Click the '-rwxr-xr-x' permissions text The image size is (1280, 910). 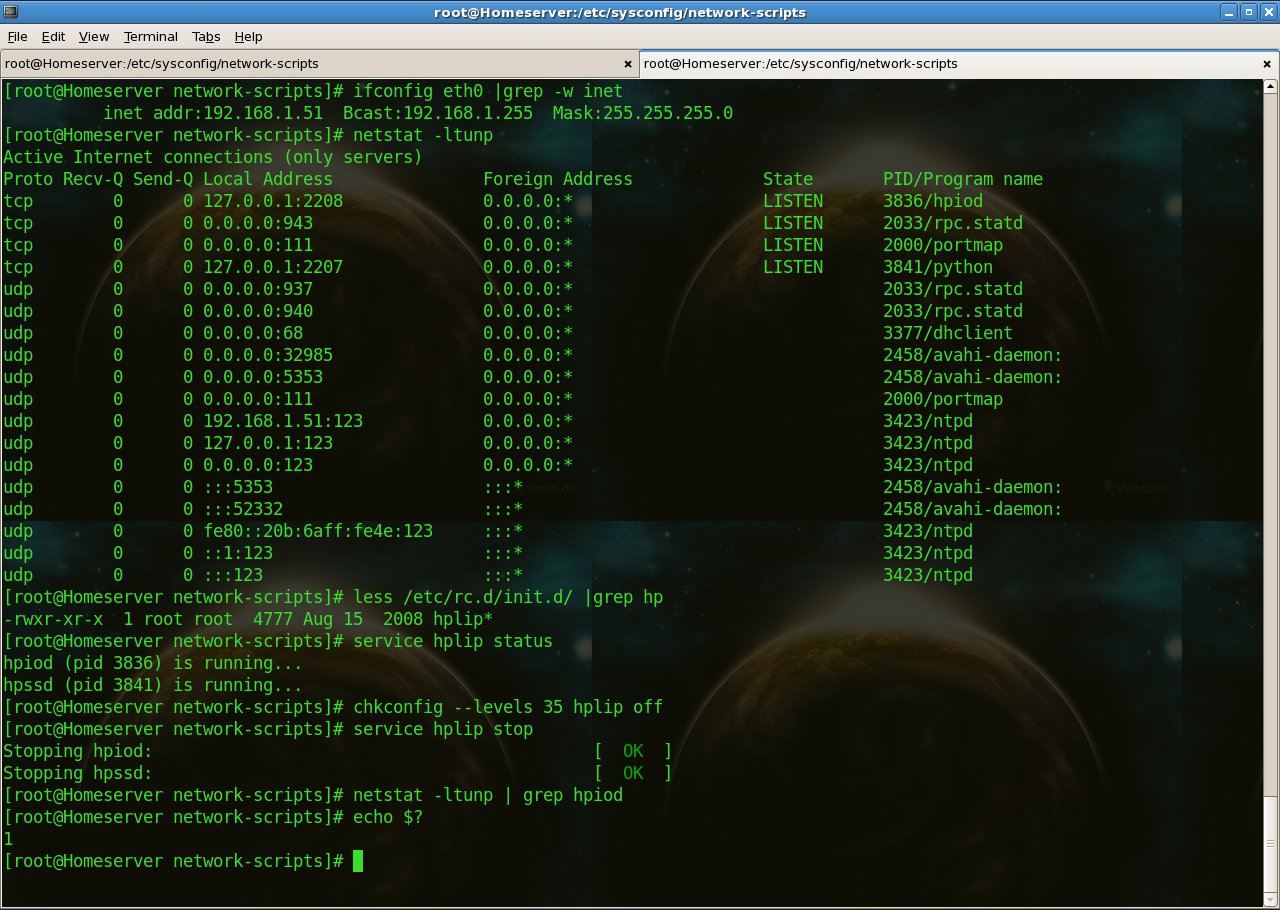click(x=53, y=619)
